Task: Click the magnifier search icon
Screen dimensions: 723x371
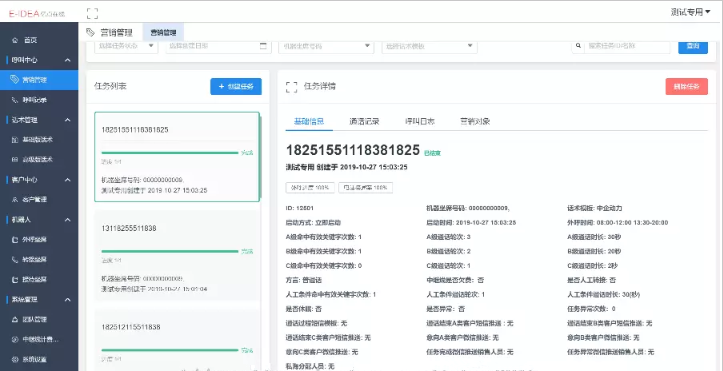Action: (578, 46)
